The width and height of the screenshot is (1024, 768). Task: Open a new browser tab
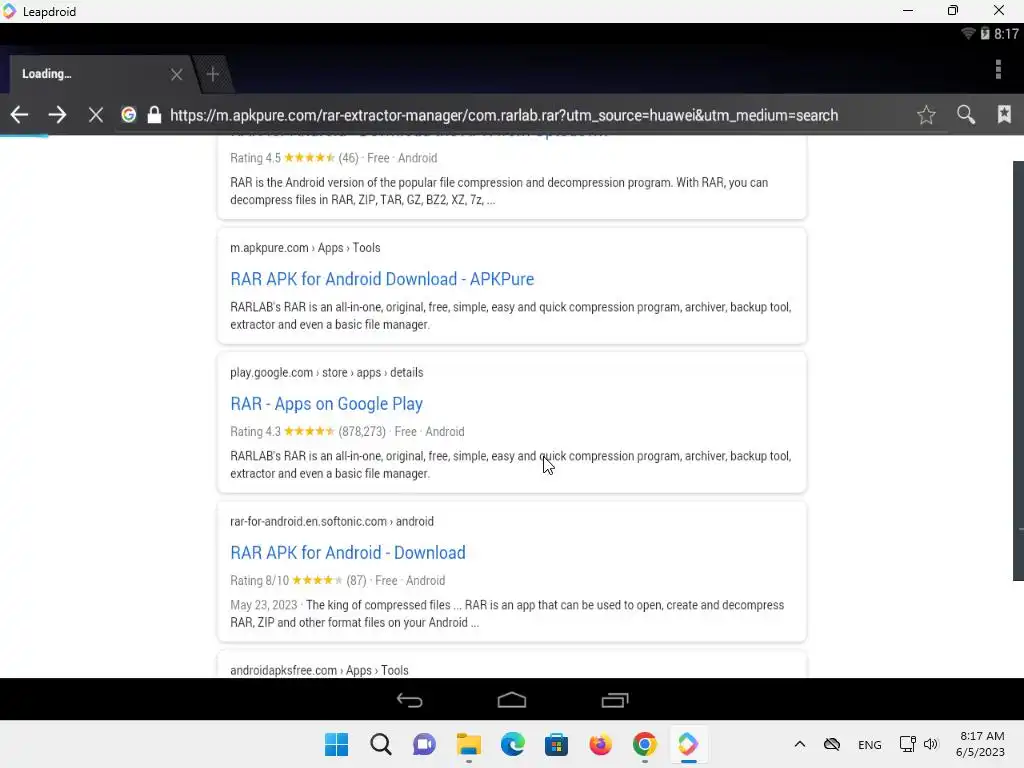212,74
